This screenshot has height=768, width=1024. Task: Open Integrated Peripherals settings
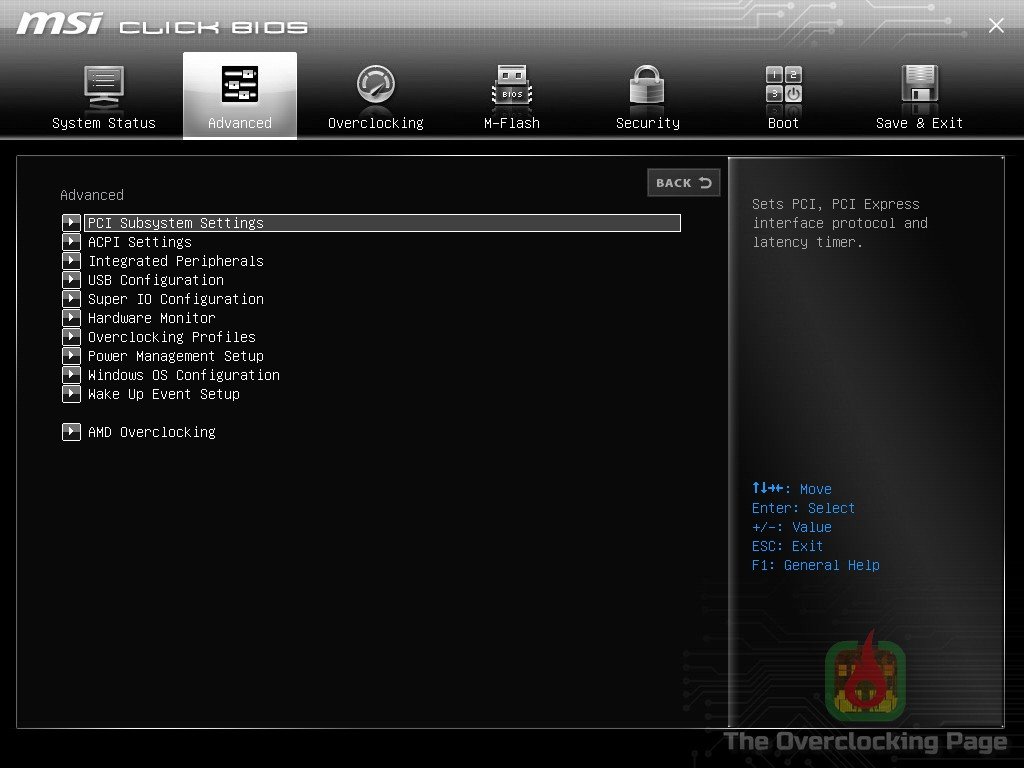(x=176, y=260)
